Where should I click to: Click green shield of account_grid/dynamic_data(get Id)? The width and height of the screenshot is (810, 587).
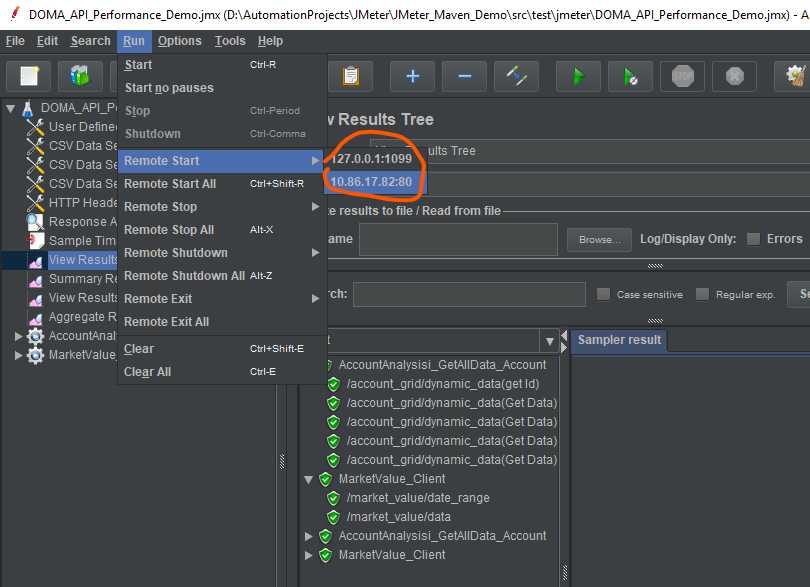(333, 384)
